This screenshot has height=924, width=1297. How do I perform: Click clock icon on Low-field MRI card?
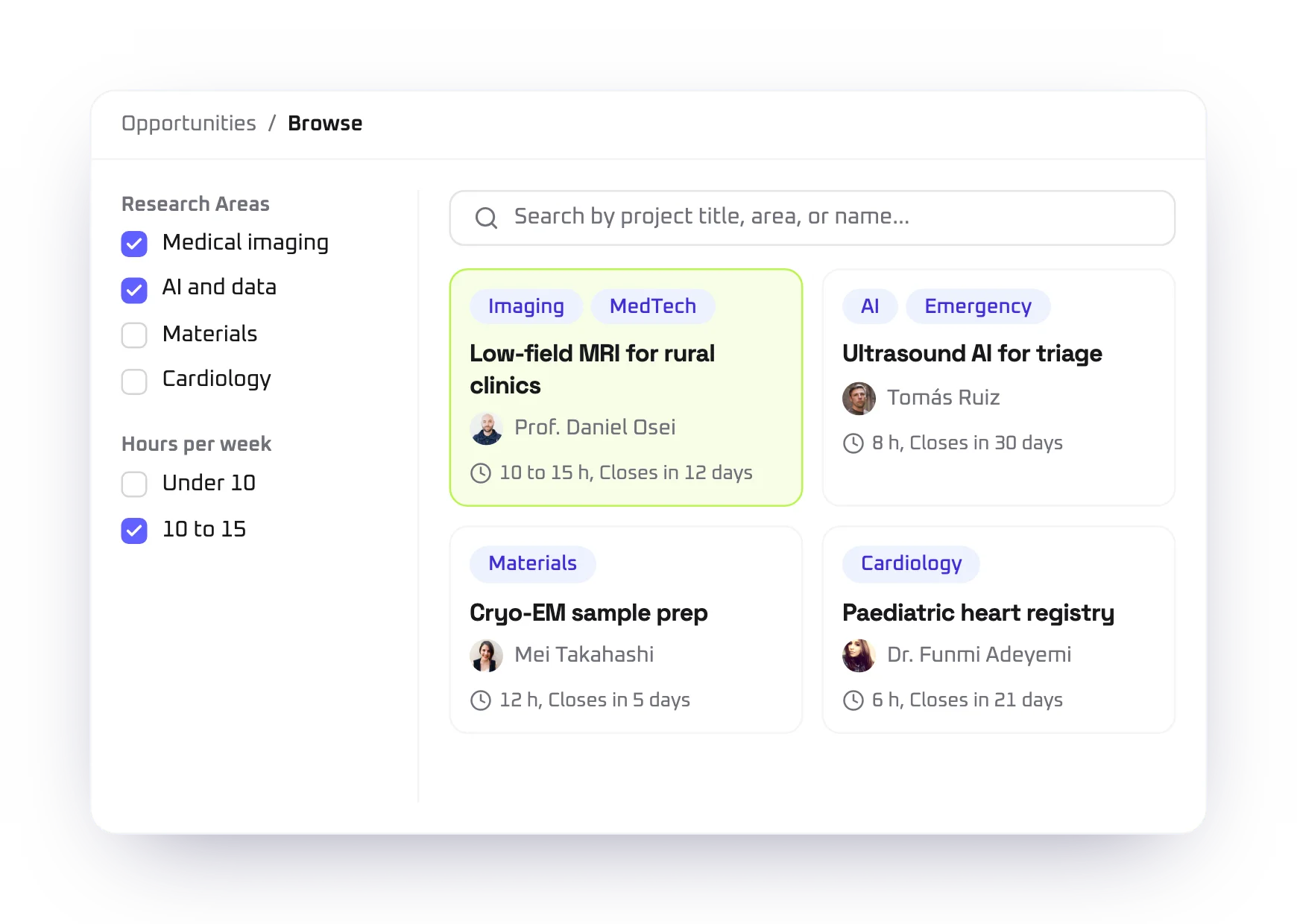[481, 473]
